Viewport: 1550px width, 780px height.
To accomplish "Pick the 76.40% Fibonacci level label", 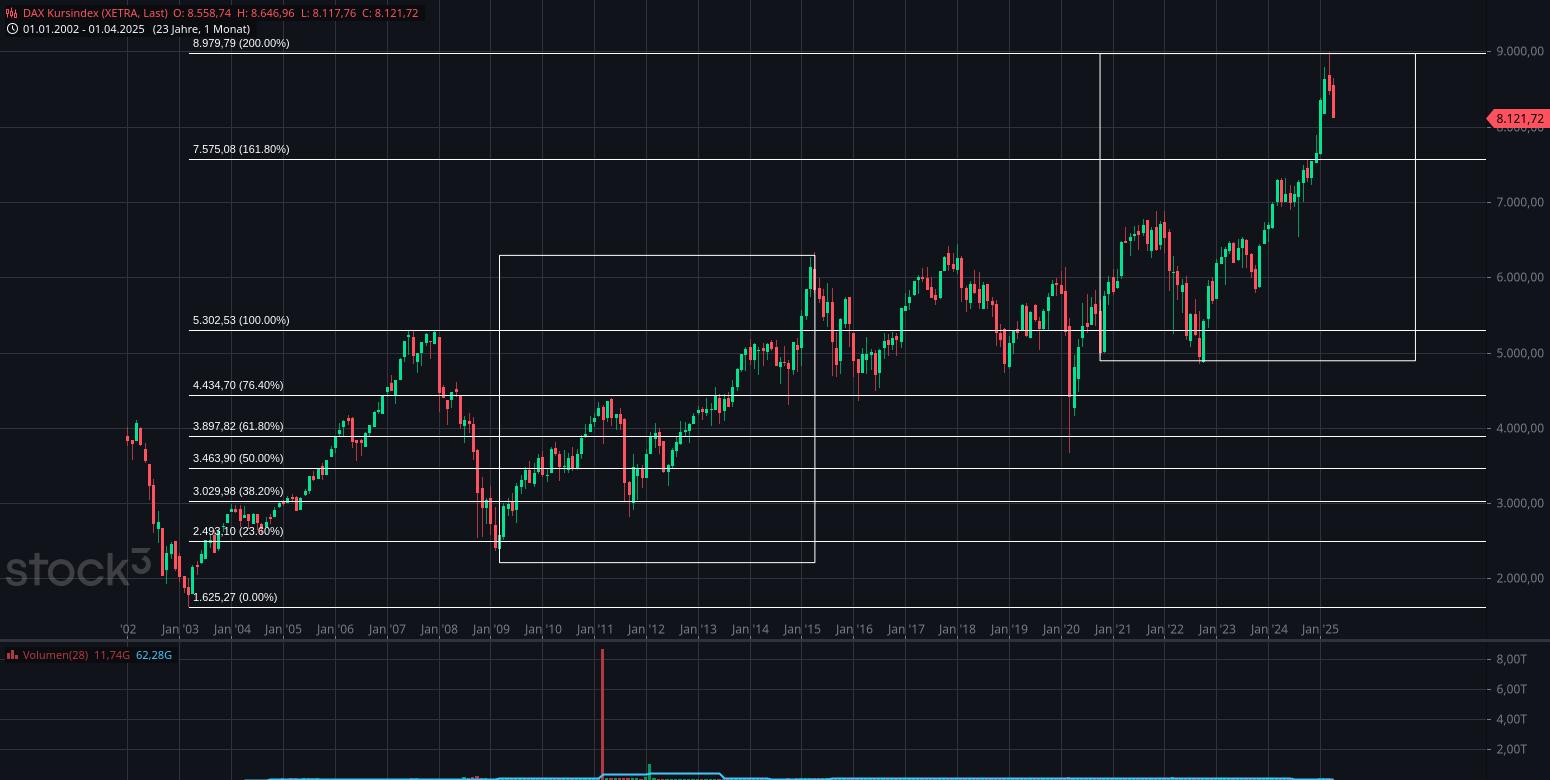I will [238, 386].
